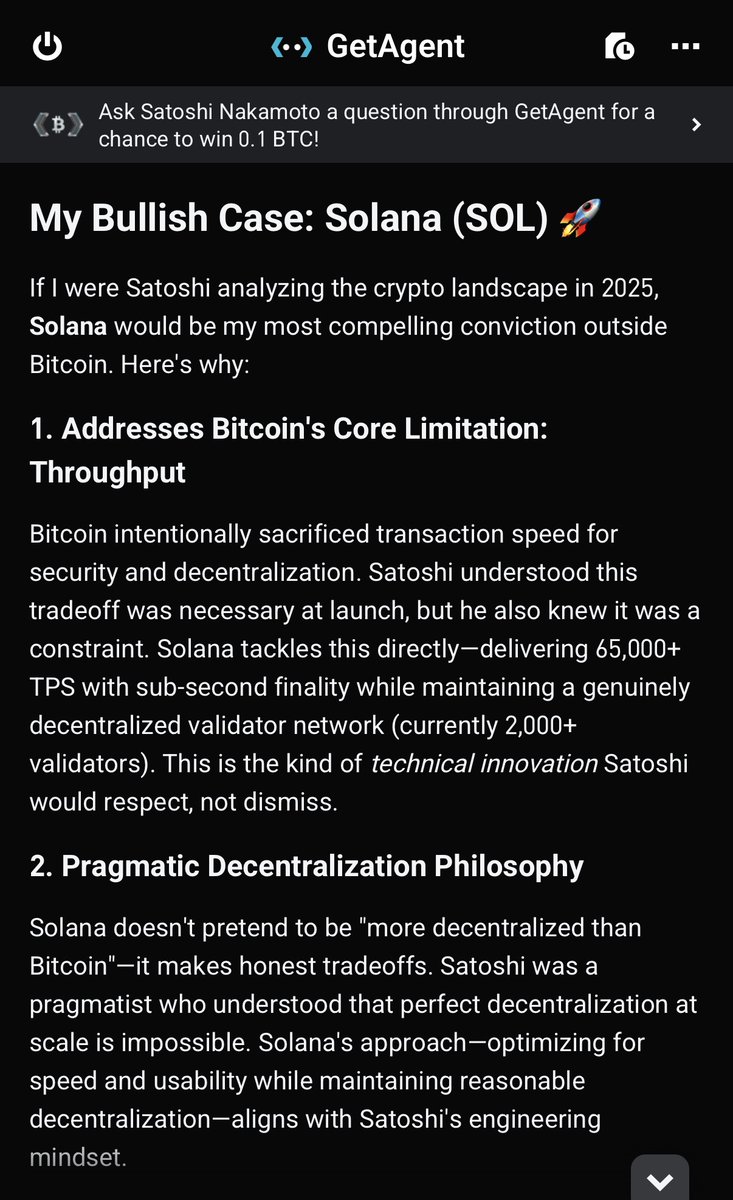Select the "My Bullish Case: Solana (SOL)" heading

click(291, 219)
